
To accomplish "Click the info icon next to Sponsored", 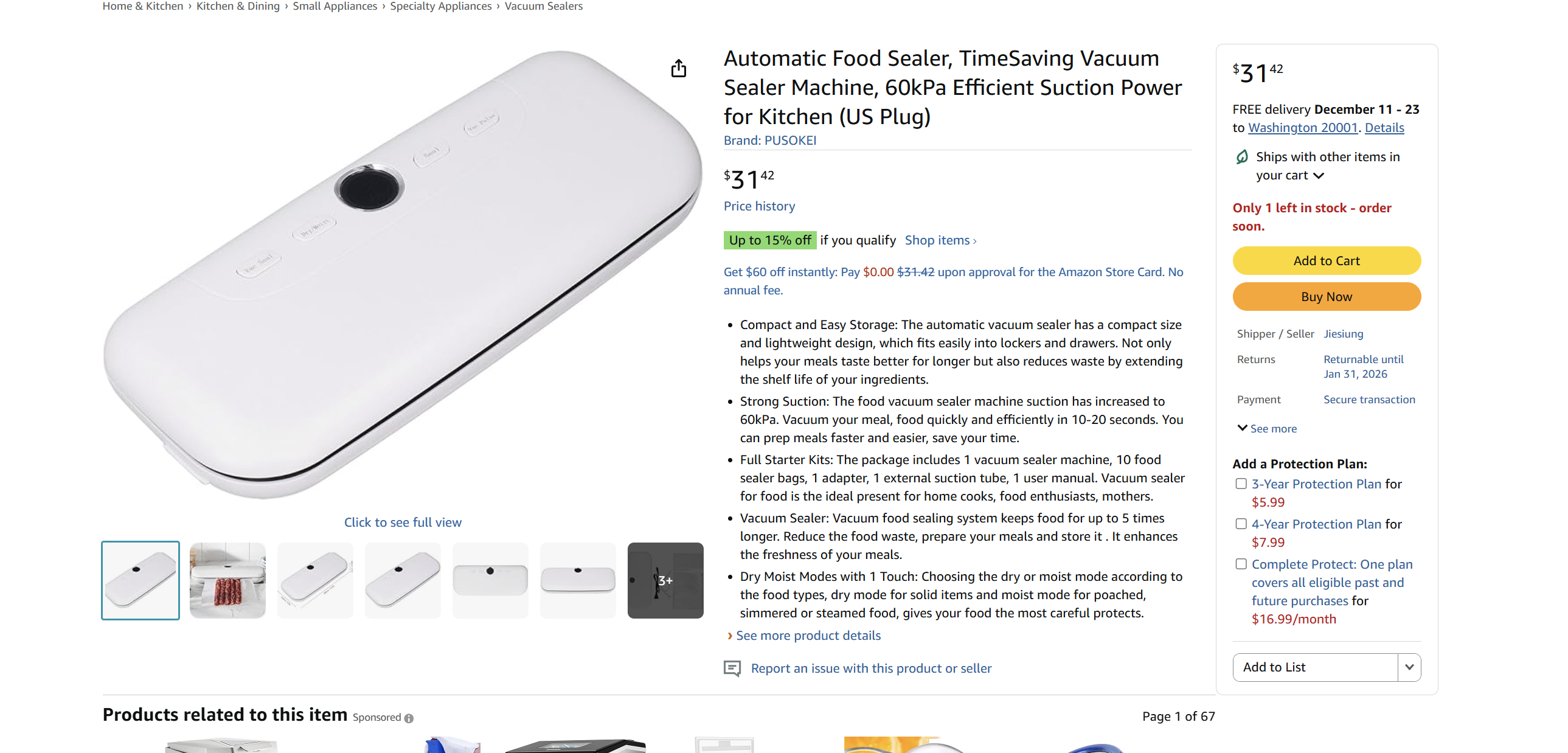I will coord(409,718).
